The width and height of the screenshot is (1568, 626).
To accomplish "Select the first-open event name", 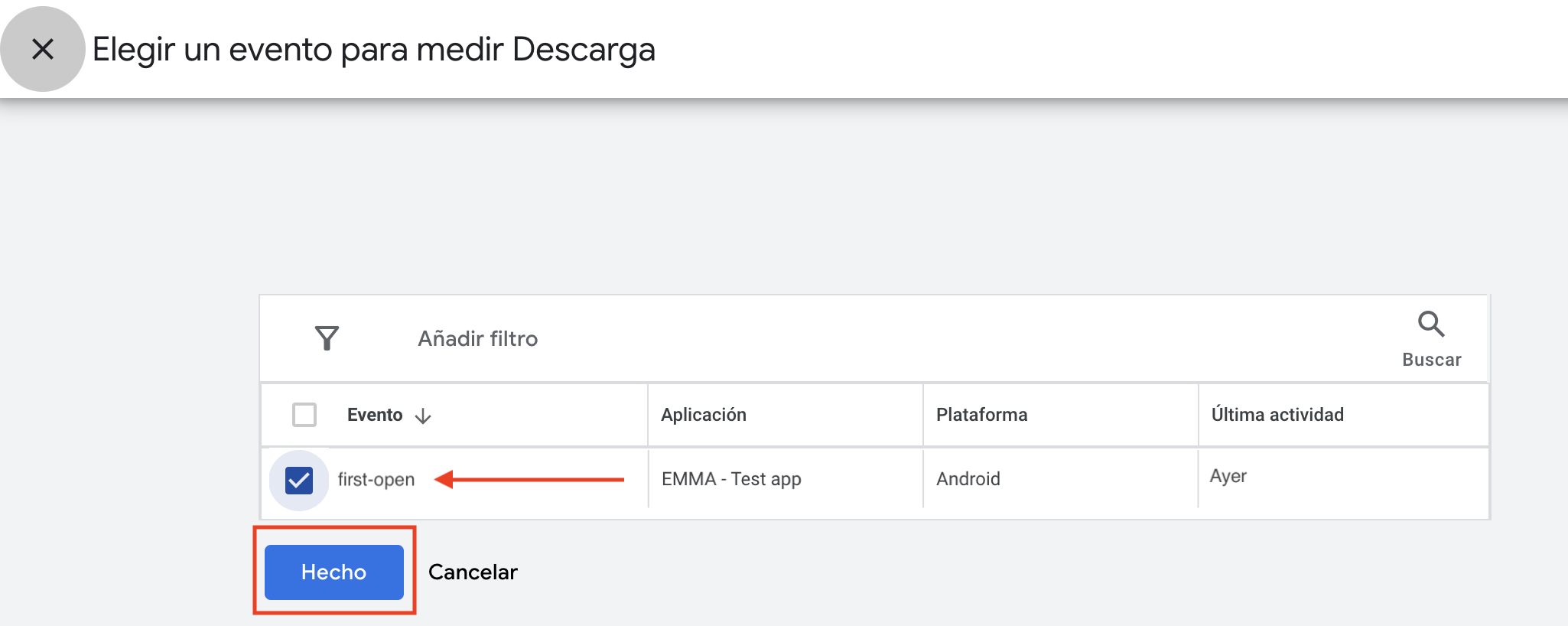I will pyautogui.click(x=376, y=480).
